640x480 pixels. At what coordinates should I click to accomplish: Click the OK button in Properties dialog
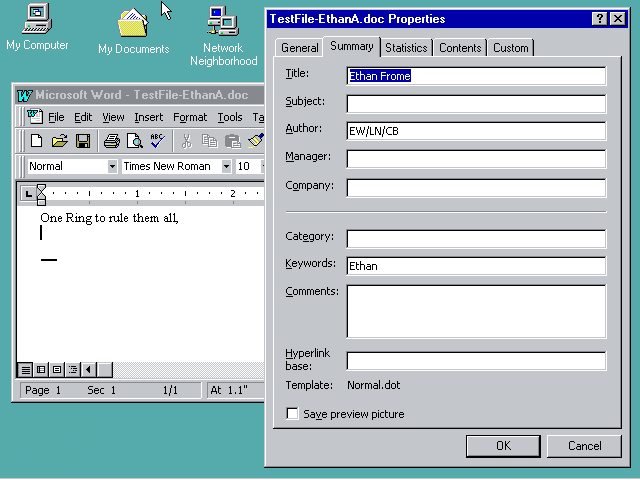503,446
